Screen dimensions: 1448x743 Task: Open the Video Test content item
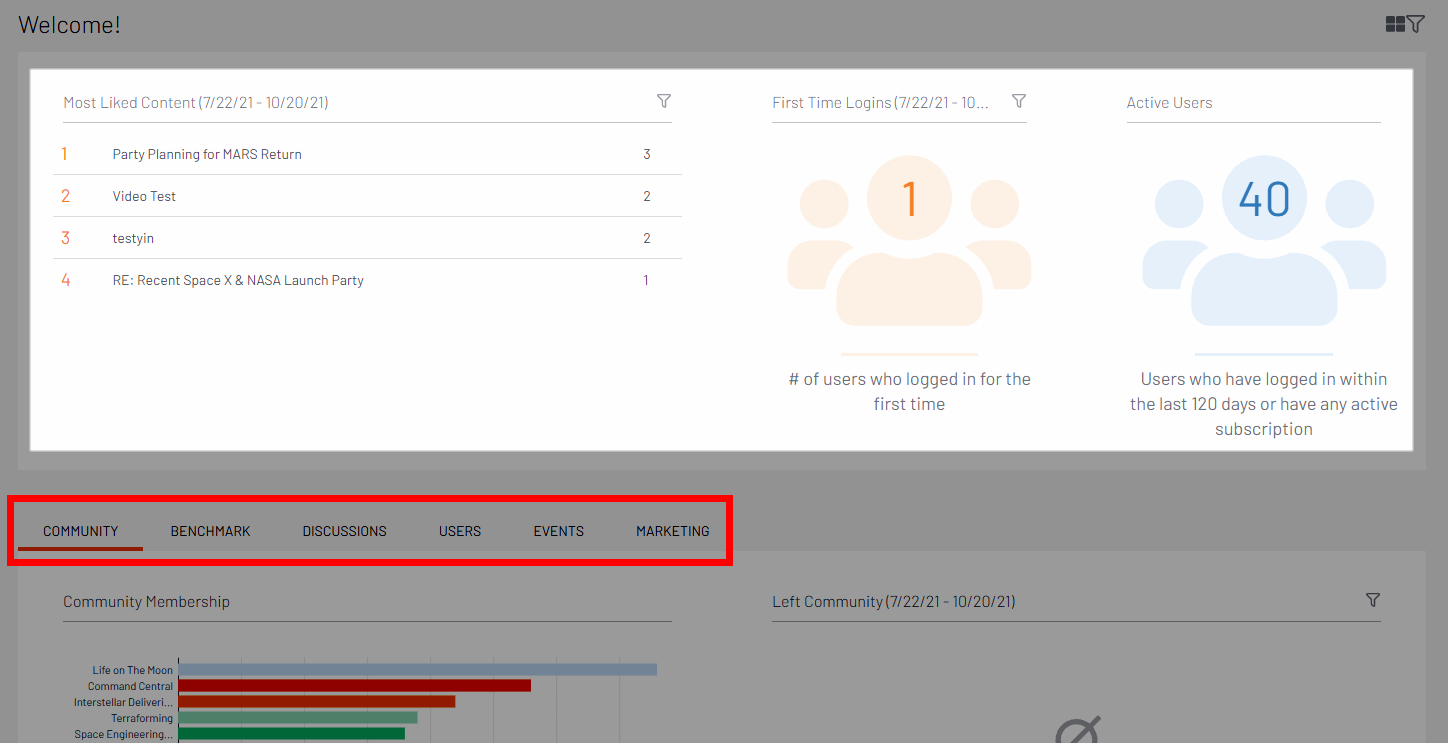pos(144,196)
